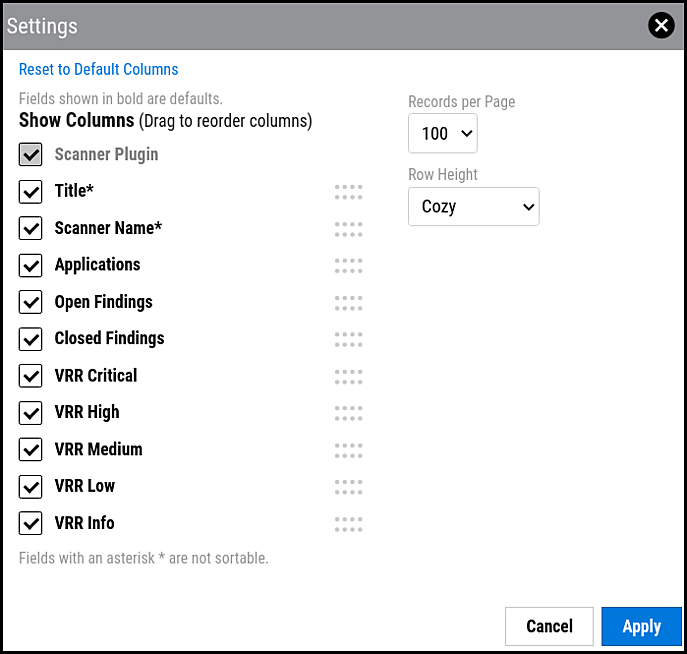Disable the VRR Medium column checkbox
The image size is (687, 654).
click(31, 450)
